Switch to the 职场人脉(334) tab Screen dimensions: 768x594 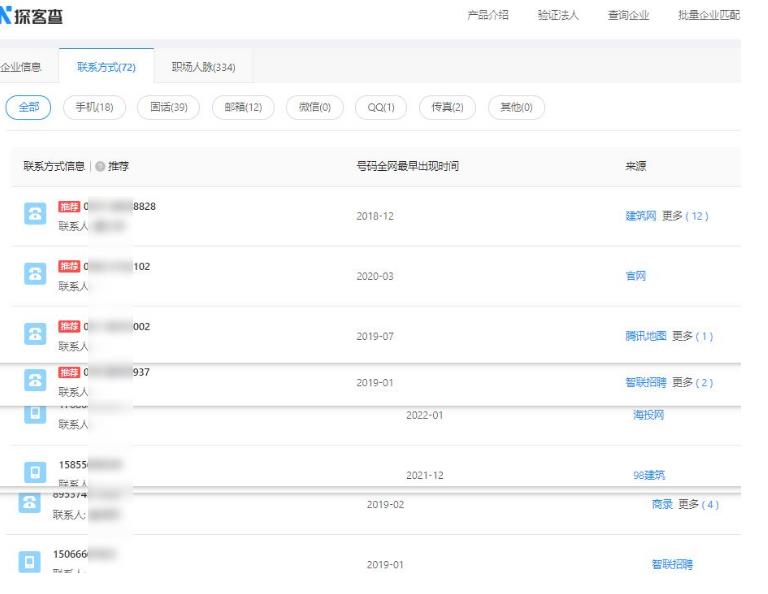[203, 67]
